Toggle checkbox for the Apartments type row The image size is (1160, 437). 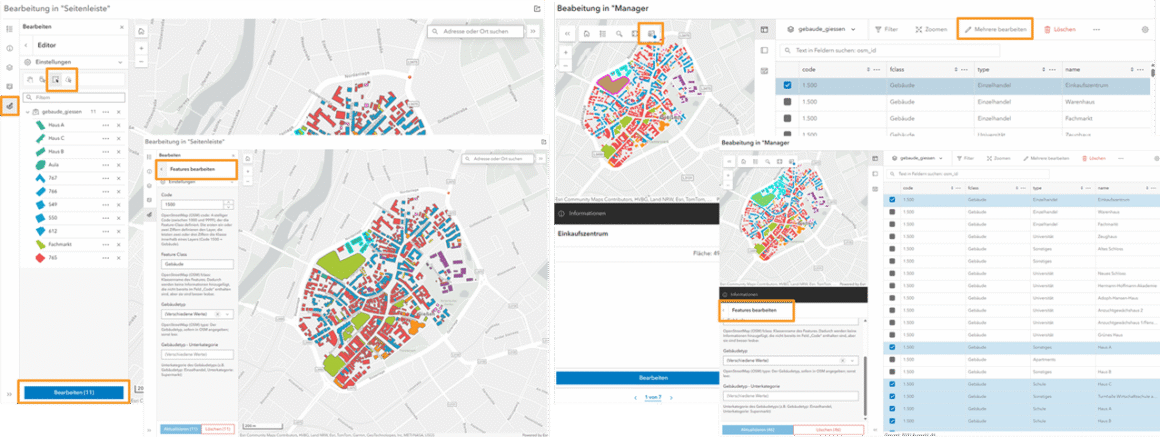tap(891, 359)
